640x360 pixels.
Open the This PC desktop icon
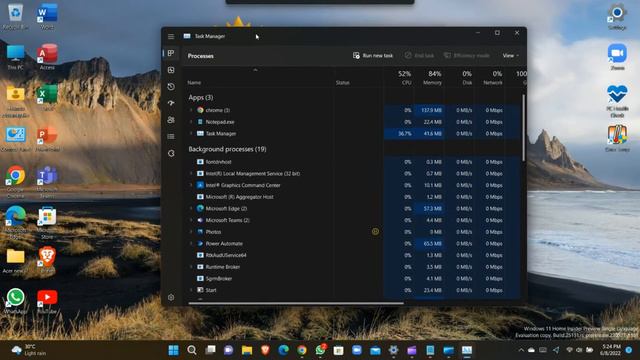(x=16, y=57)
